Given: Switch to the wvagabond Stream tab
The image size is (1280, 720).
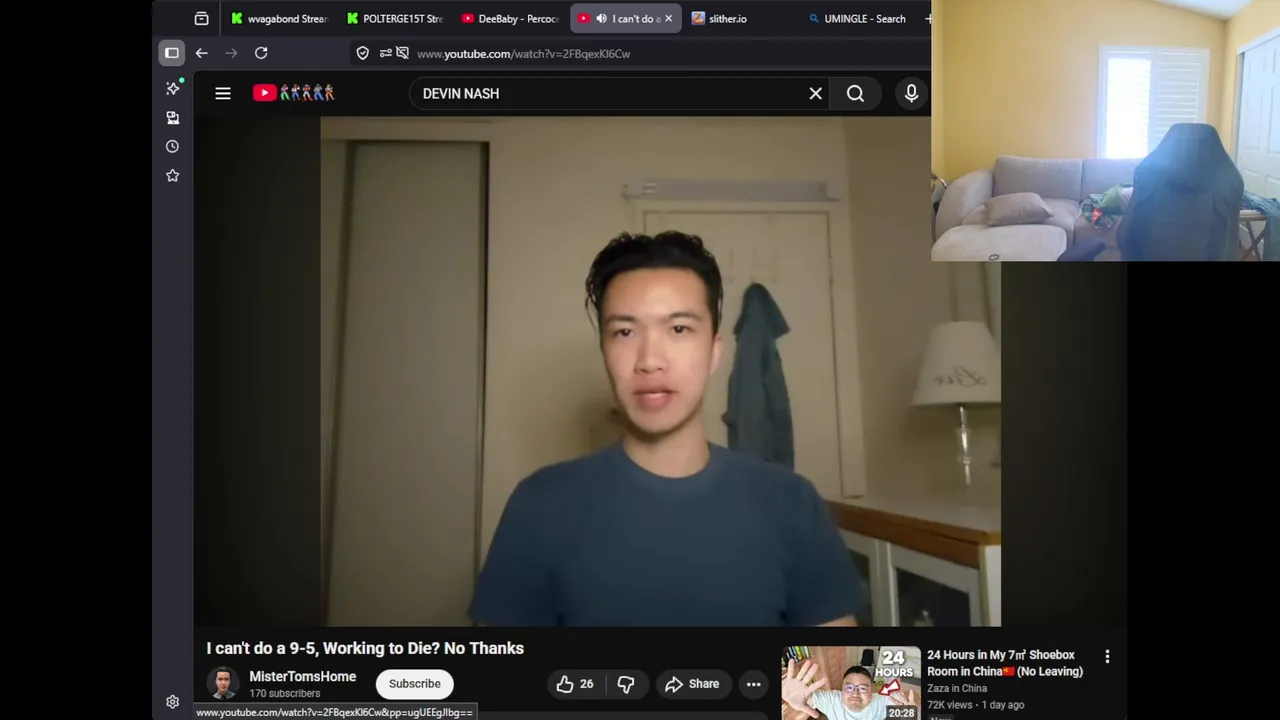Looking at the screenshot, I should tap(279, 18).
